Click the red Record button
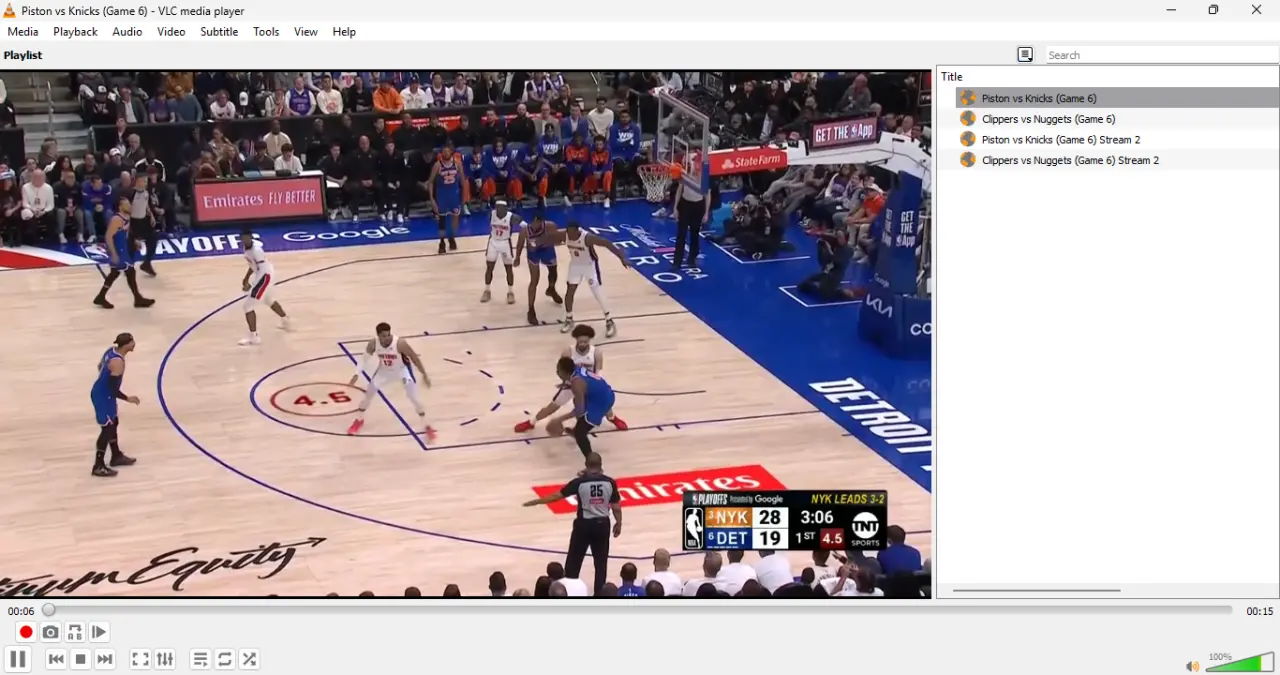 (26, 632)
